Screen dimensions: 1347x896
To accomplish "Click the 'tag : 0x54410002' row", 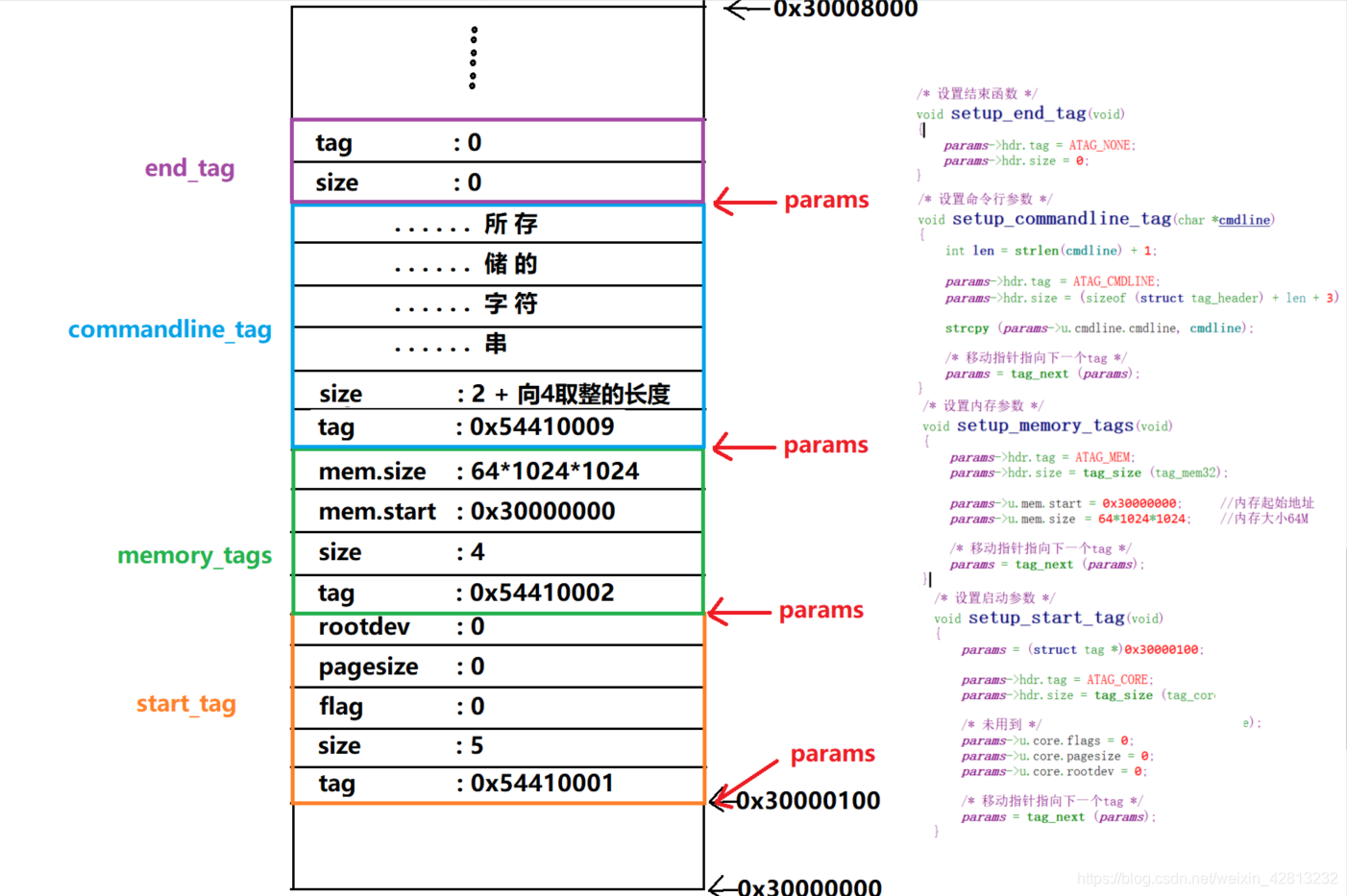I will pos(498,593).
